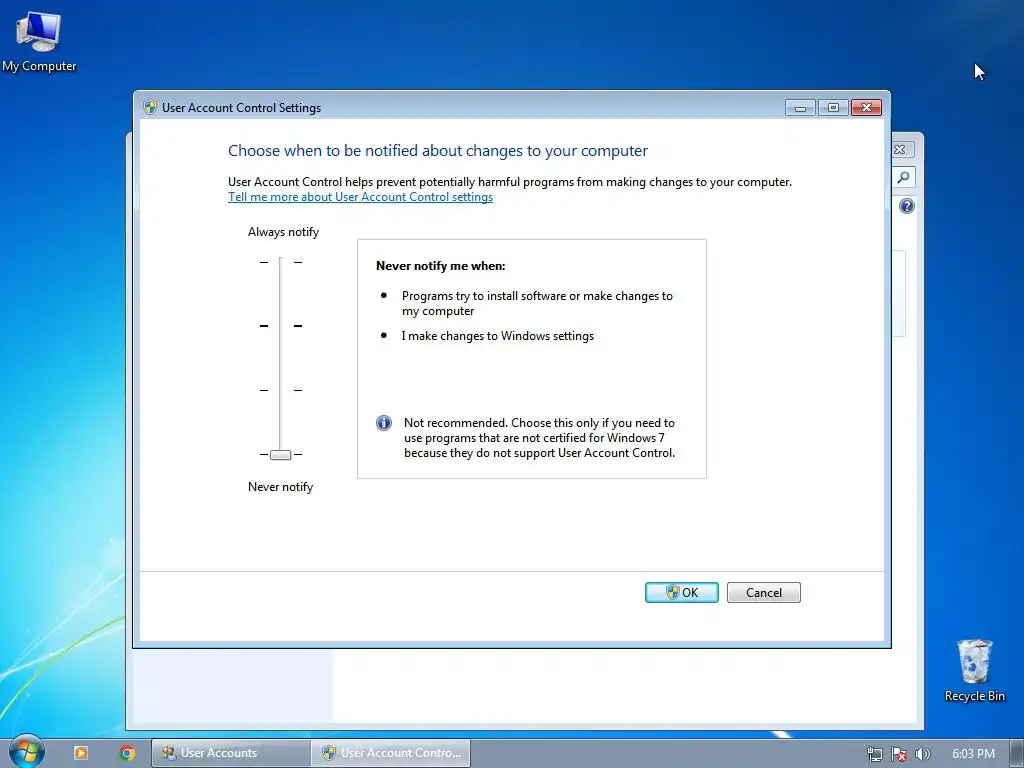Click the UAC slider thumb at Never notify
The height and width of the screenshot is (768, 1024).
click(280, 455)
